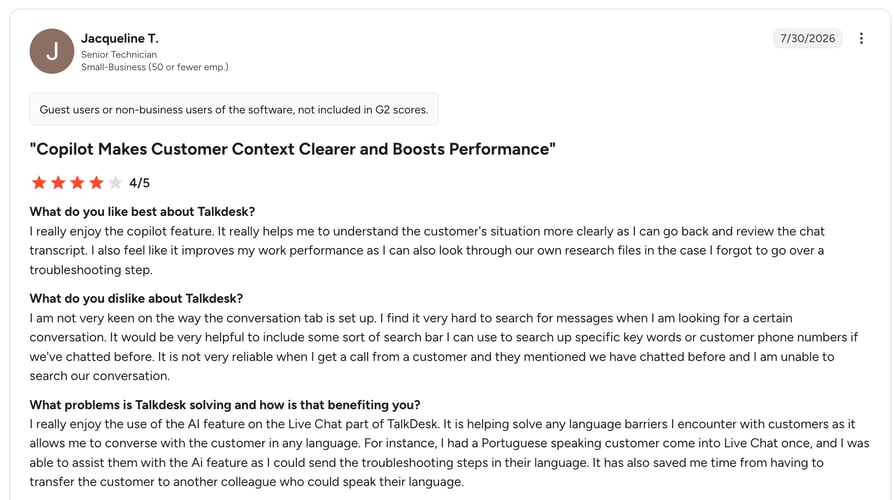This screenshot has height=500, width=894.
Task: Open reviewer name Jacqueline T.
Action: (x=120, y=38)
